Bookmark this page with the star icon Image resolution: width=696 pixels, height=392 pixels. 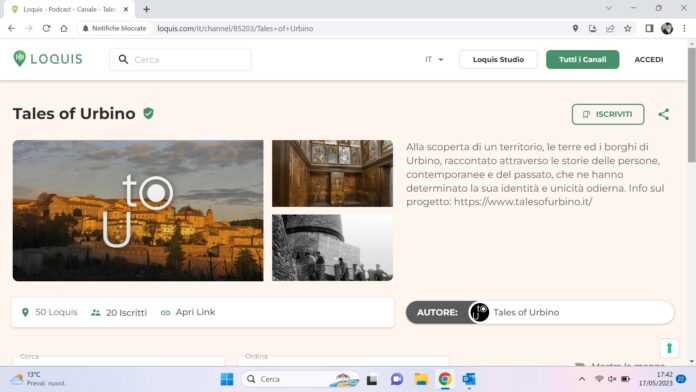[x=628, y=28]
